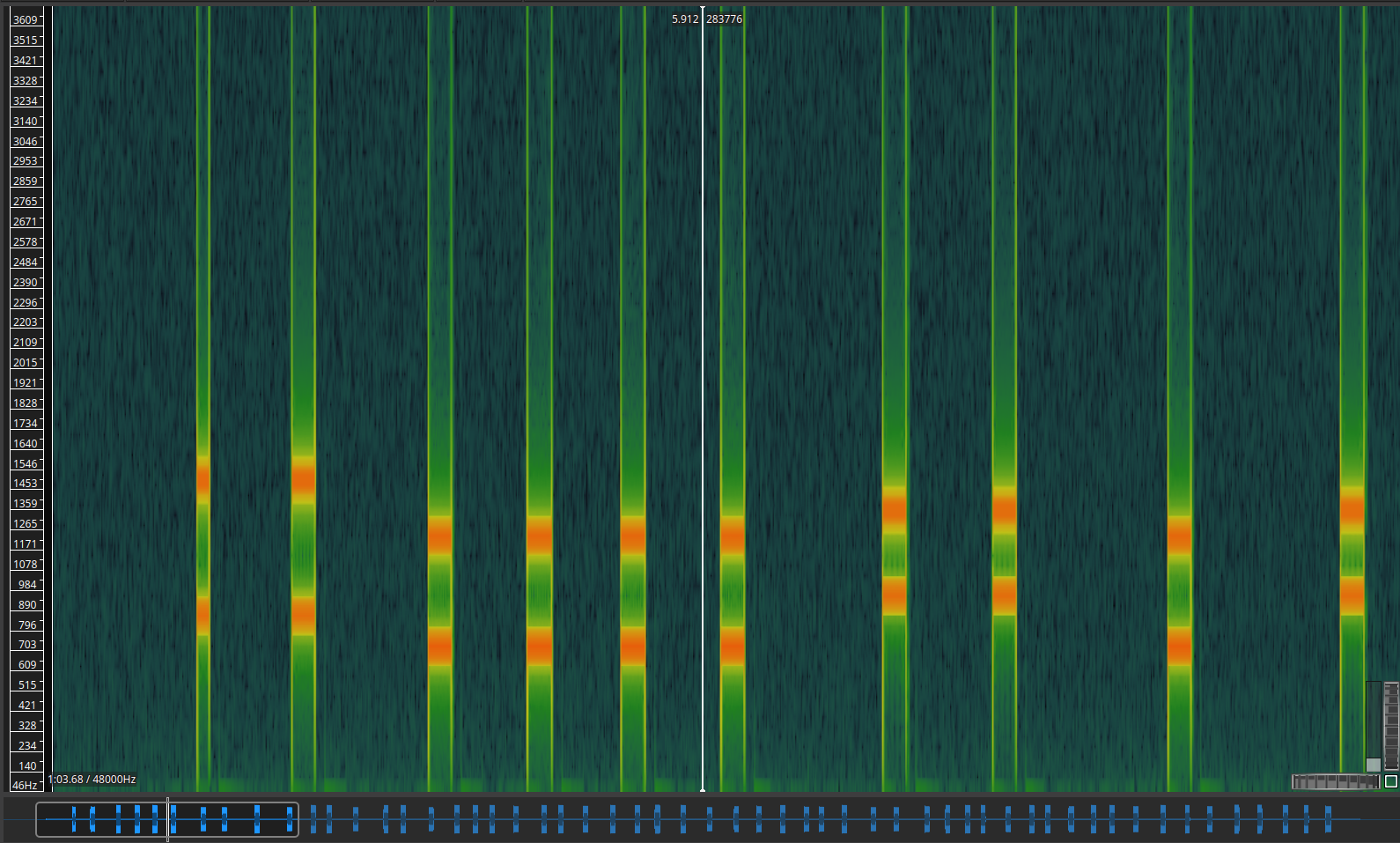The image size is (1400, 843).
Task: Click the vertical frequency range panner
Action: (1373, 726)
